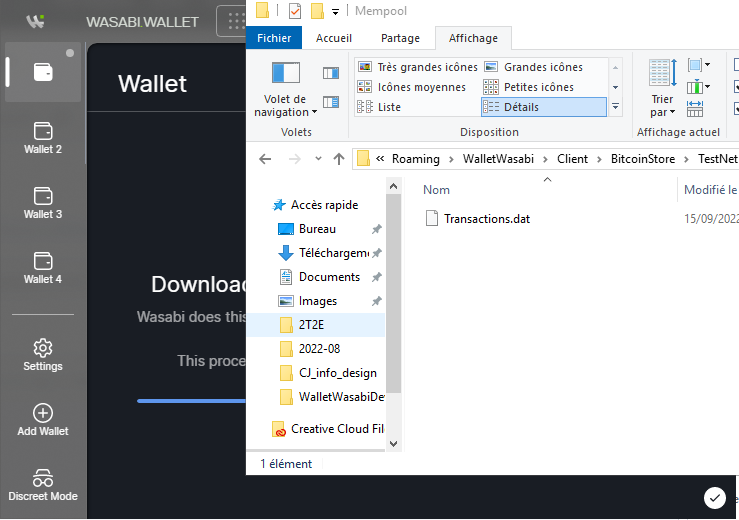Click the Wasabi Wallet logo icon
The image size is (739, 520).
(x=35, y=21)
